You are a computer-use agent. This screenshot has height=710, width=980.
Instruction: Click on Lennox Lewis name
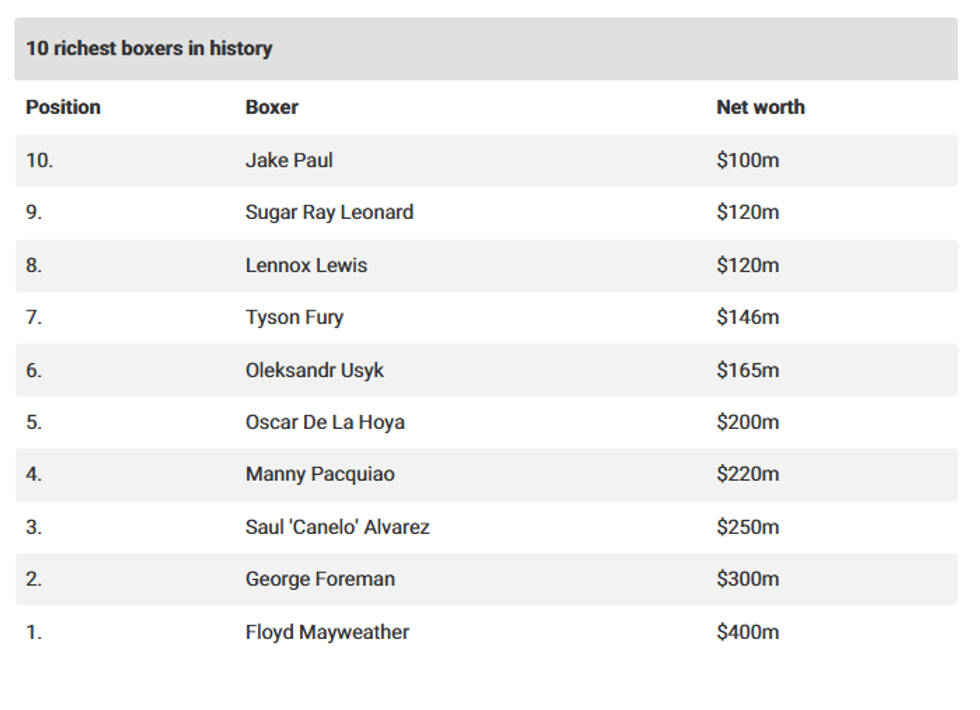306,265
